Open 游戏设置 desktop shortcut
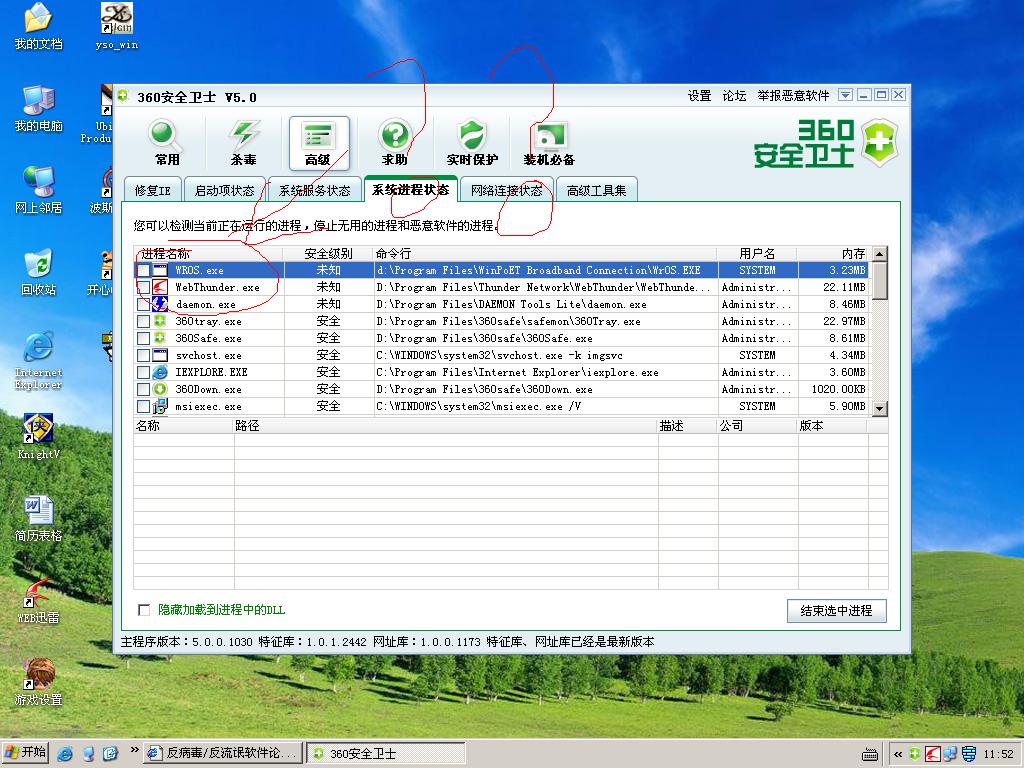The height and width of the screenshot is (768, 1024). (x=39, y=682)
